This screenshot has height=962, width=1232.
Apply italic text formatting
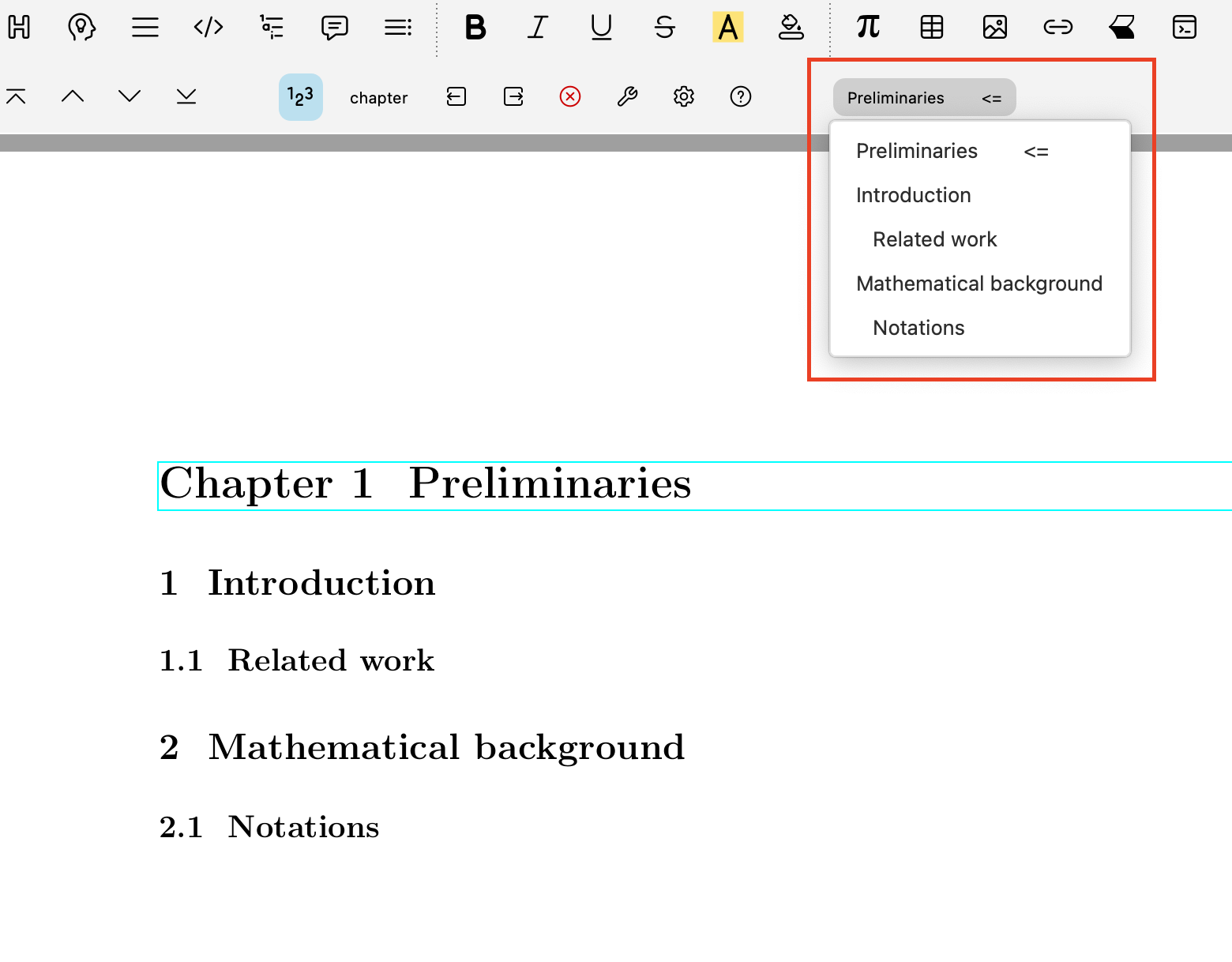coord(538,28)
